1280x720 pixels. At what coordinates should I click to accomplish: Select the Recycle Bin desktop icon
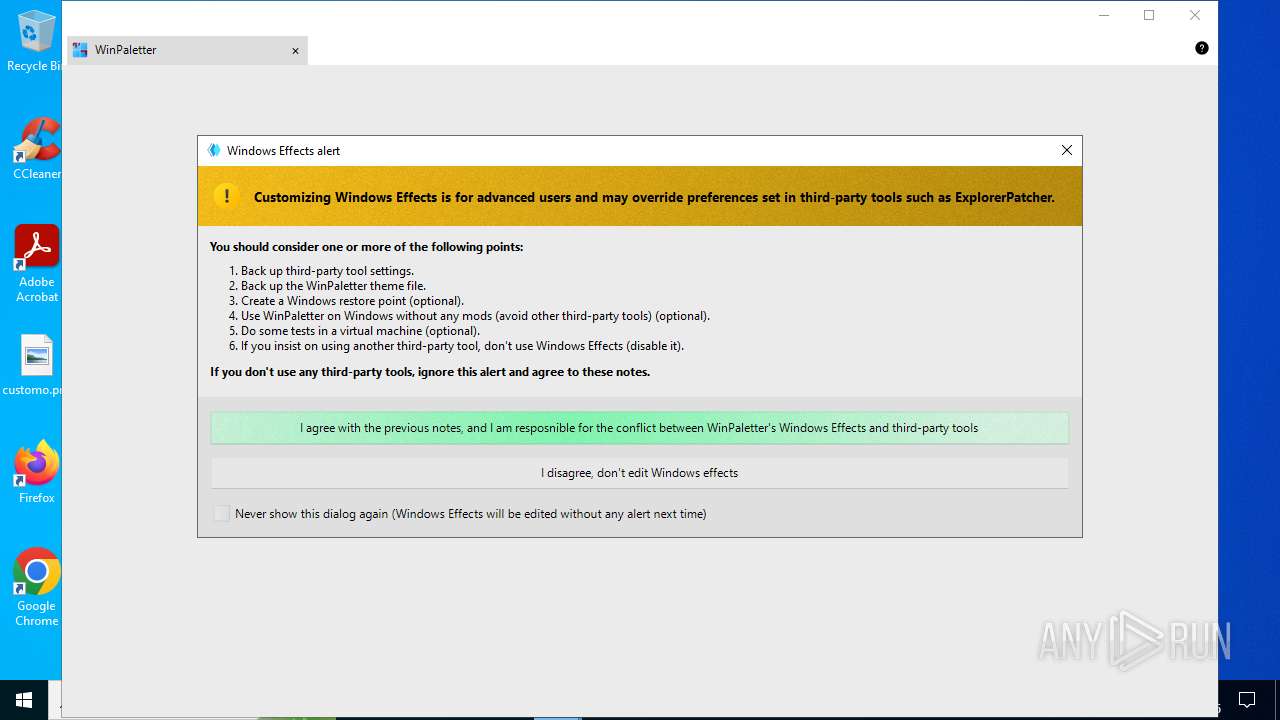tap(35, 40)
